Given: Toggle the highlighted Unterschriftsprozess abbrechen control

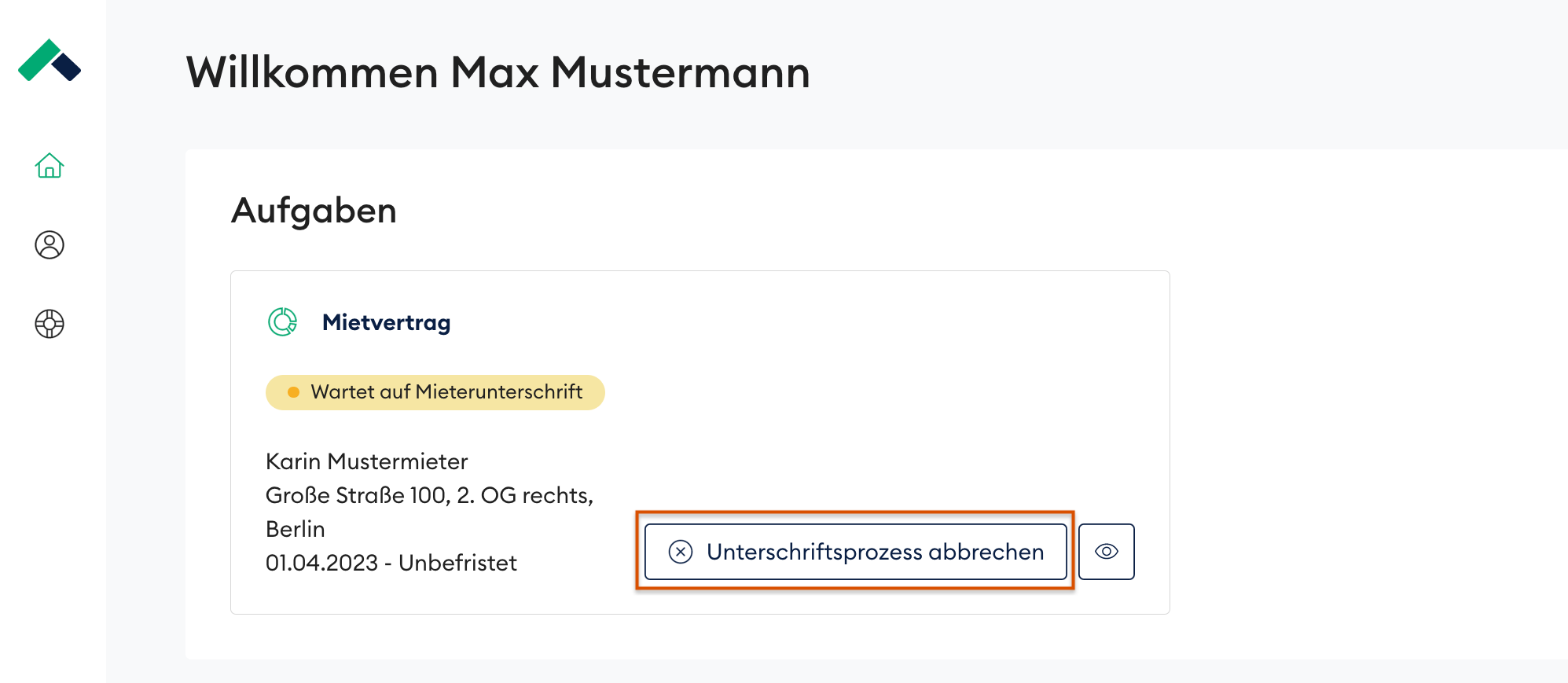Looking at the screenshot, I should pyautogui.click(x=854, y=551).
